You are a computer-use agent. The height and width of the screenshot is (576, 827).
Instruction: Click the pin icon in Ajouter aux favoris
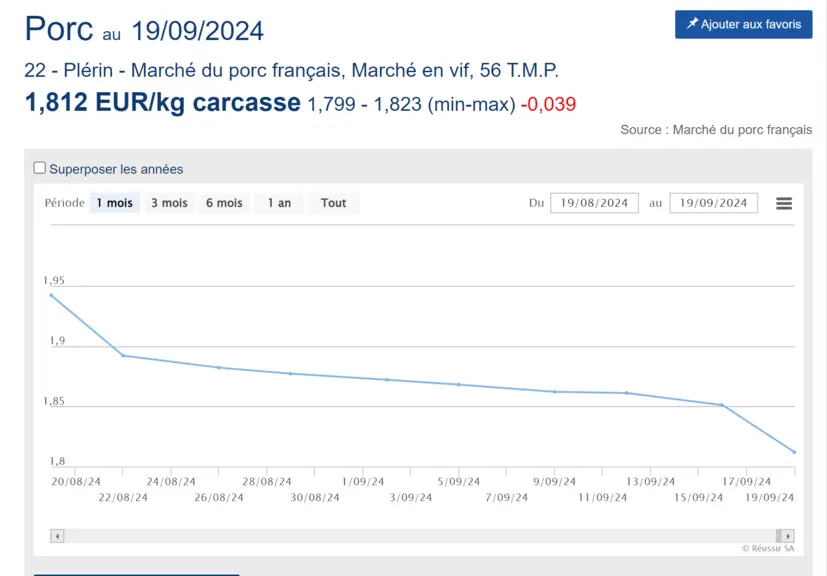692,24
